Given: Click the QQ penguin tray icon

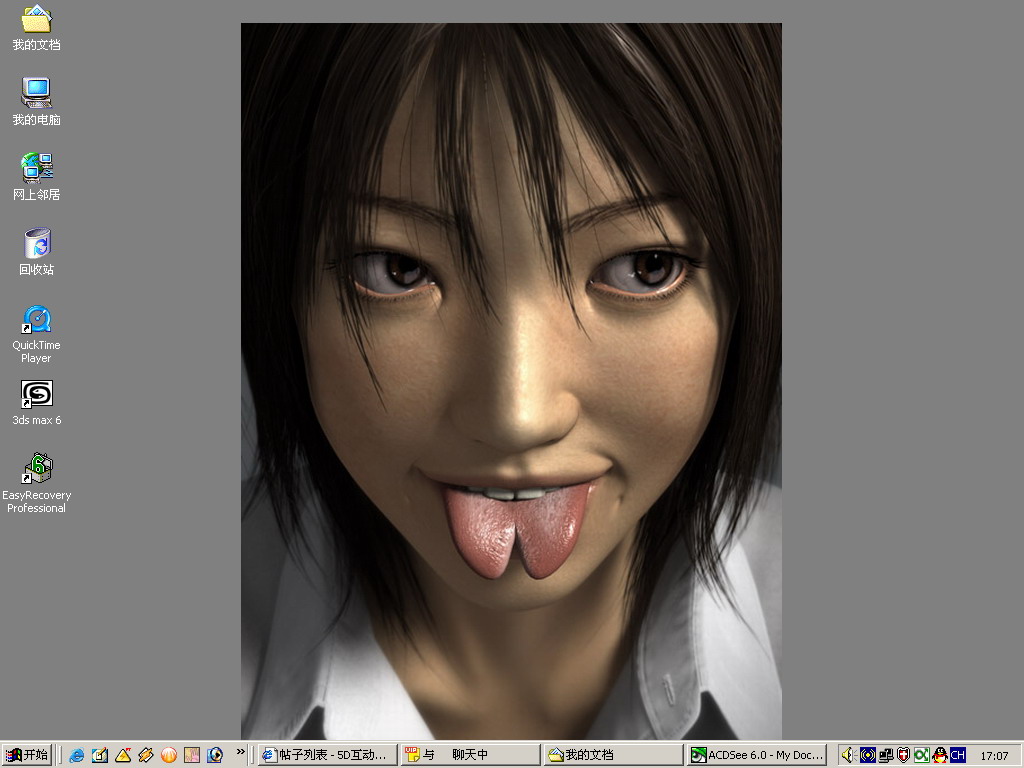Looking at the screenshot, I should click(x=940, y=756).
